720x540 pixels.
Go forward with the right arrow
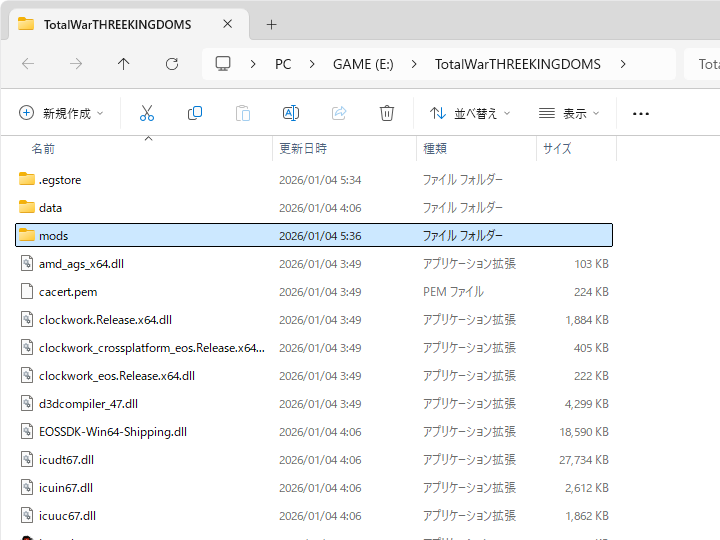[76, 64]
